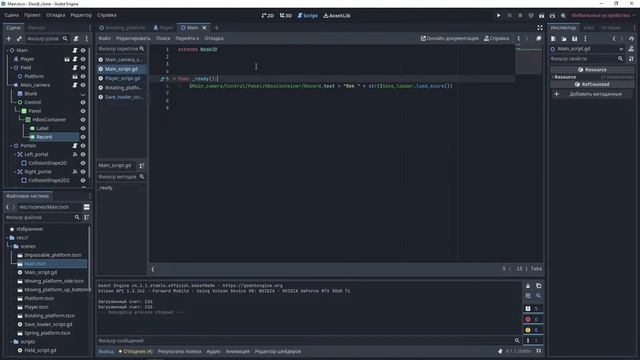Open the Аудио bottom panel

coord(213,351)
